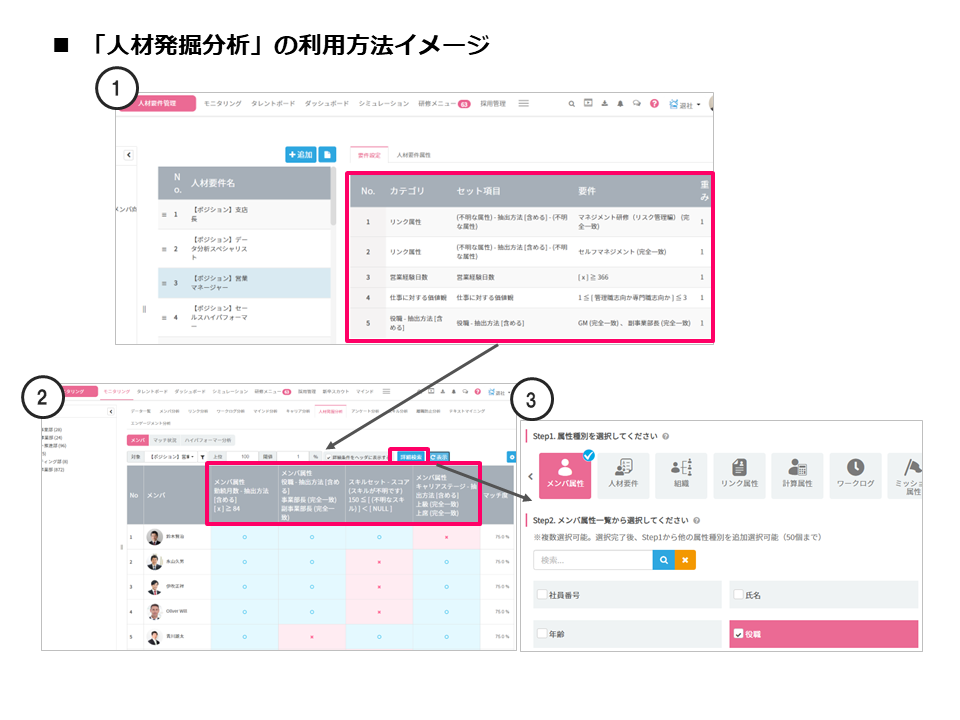Click the blue gear settings button in panel 2
Image resolution: width=960 pixels, height=720 pixels.
512,457
